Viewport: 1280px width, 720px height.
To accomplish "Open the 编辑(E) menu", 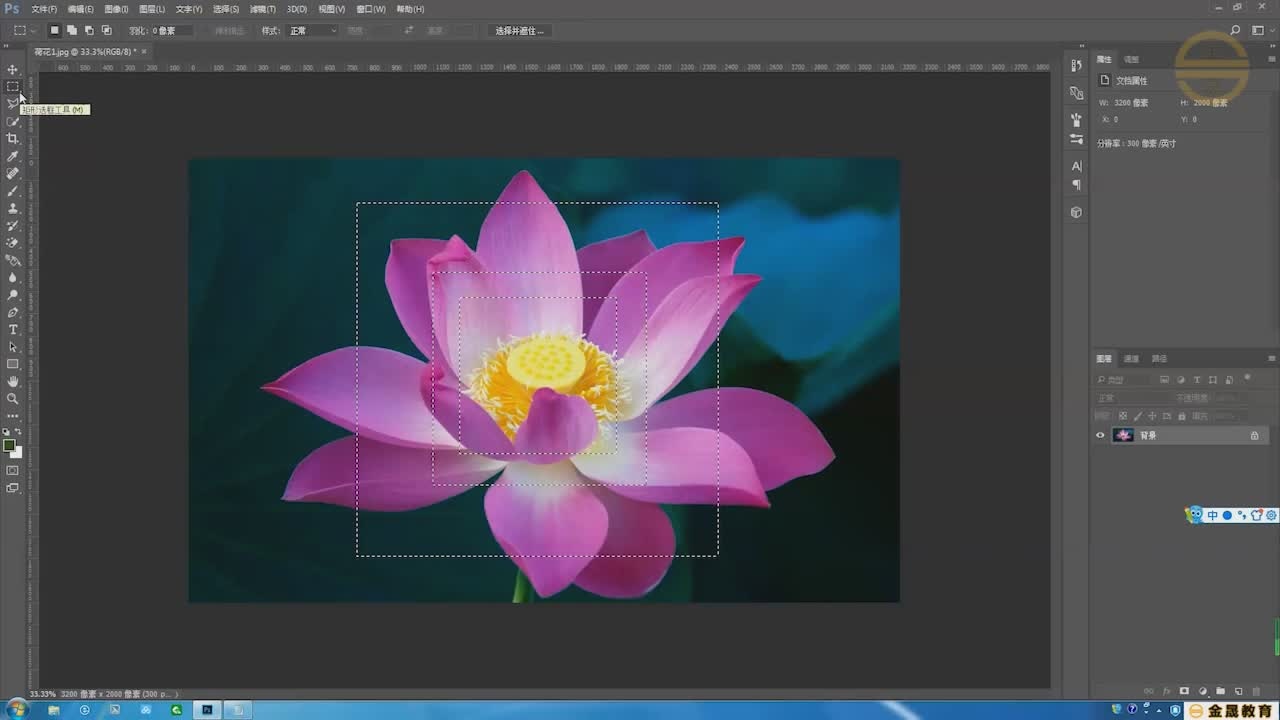I will pyautogui.click(x=81, y=9).
